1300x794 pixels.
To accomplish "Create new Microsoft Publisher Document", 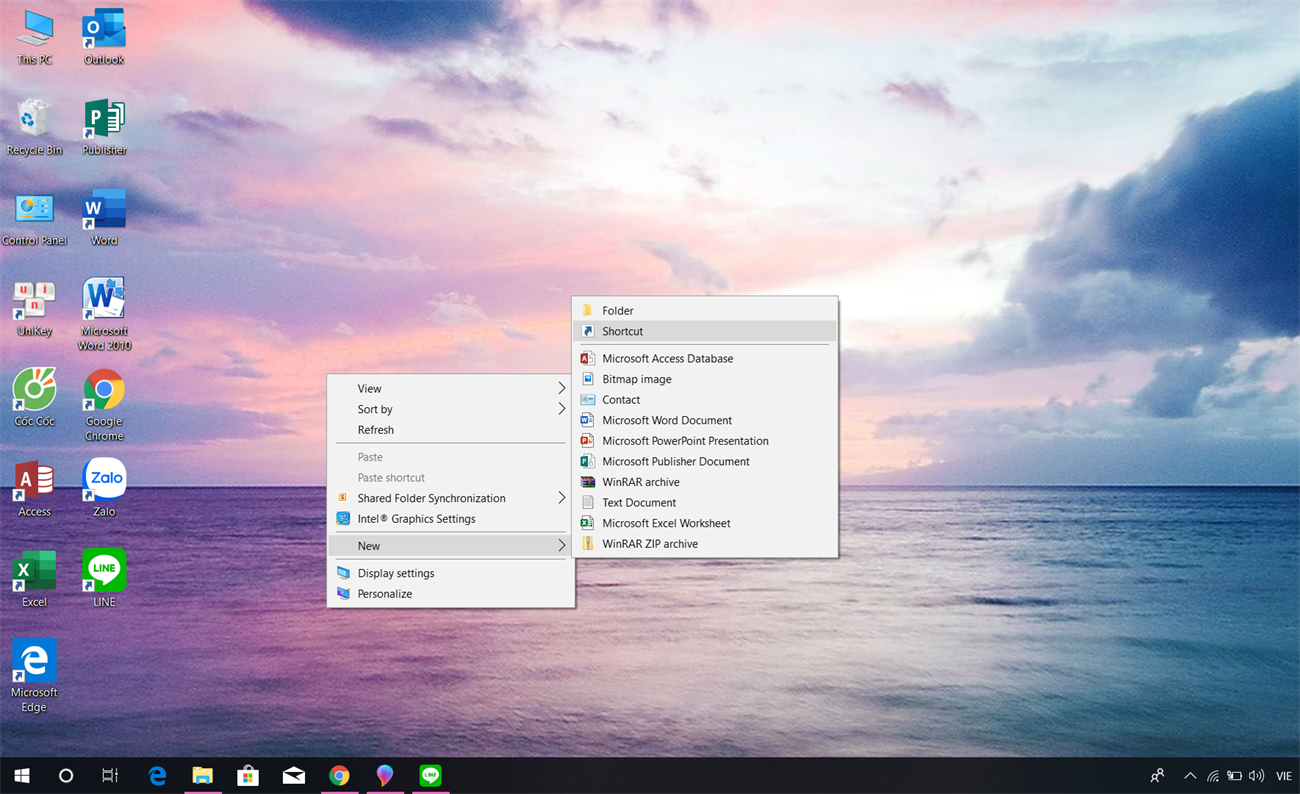I will (x=705, y=461).
